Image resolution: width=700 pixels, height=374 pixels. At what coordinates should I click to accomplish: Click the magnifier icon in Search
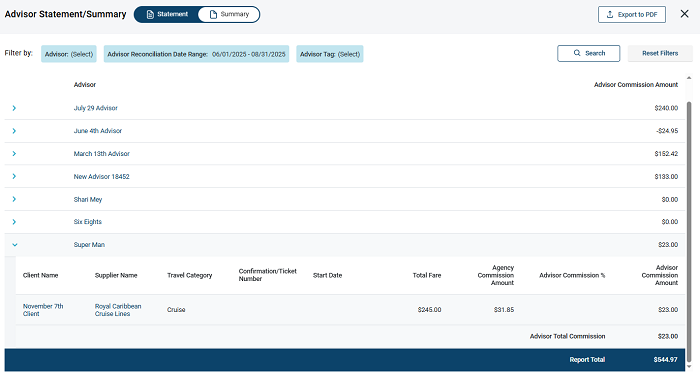click(x=577, y=53)
